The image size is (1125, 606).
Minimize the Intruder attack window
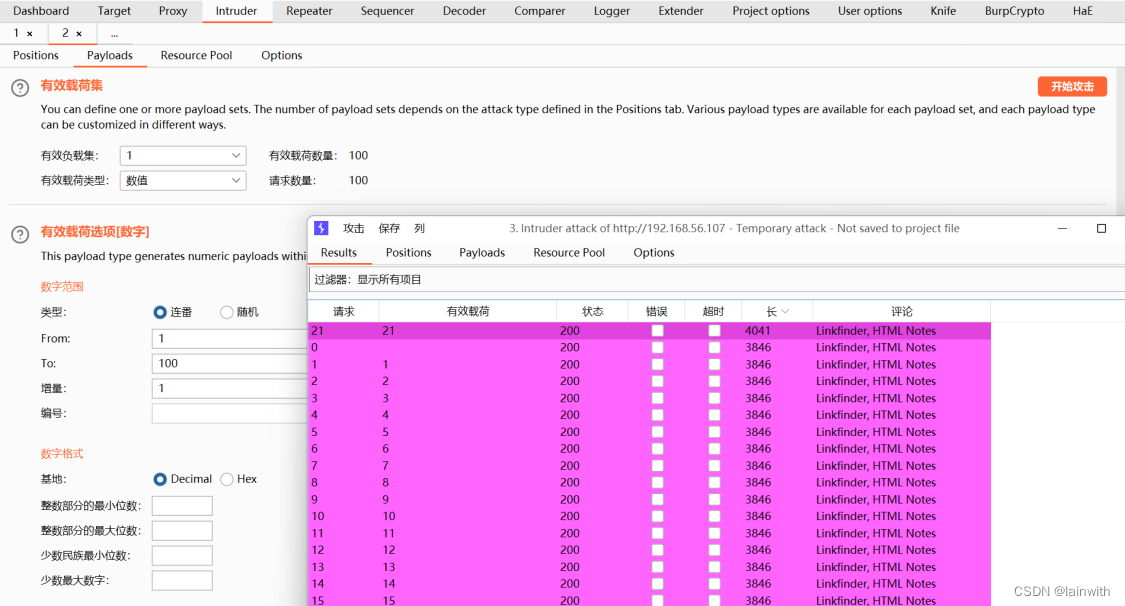point(1063,228)
